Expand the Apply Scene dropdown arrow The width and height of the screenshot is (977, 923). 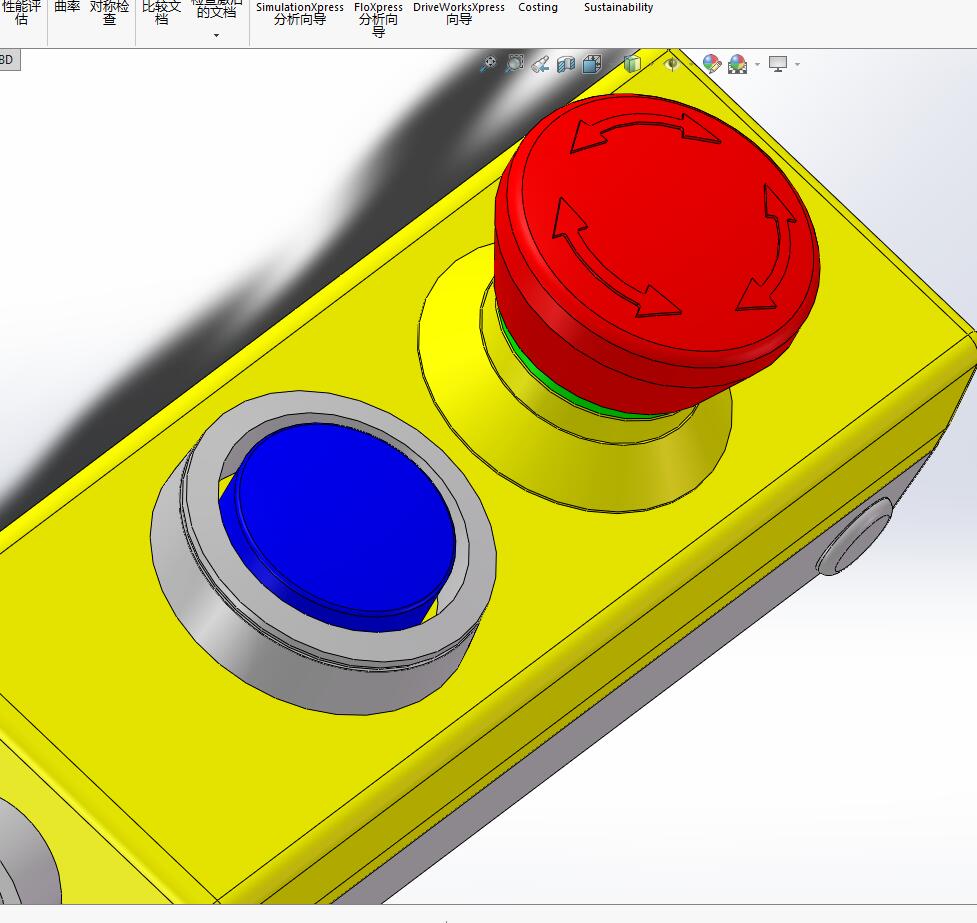point(757,64)
